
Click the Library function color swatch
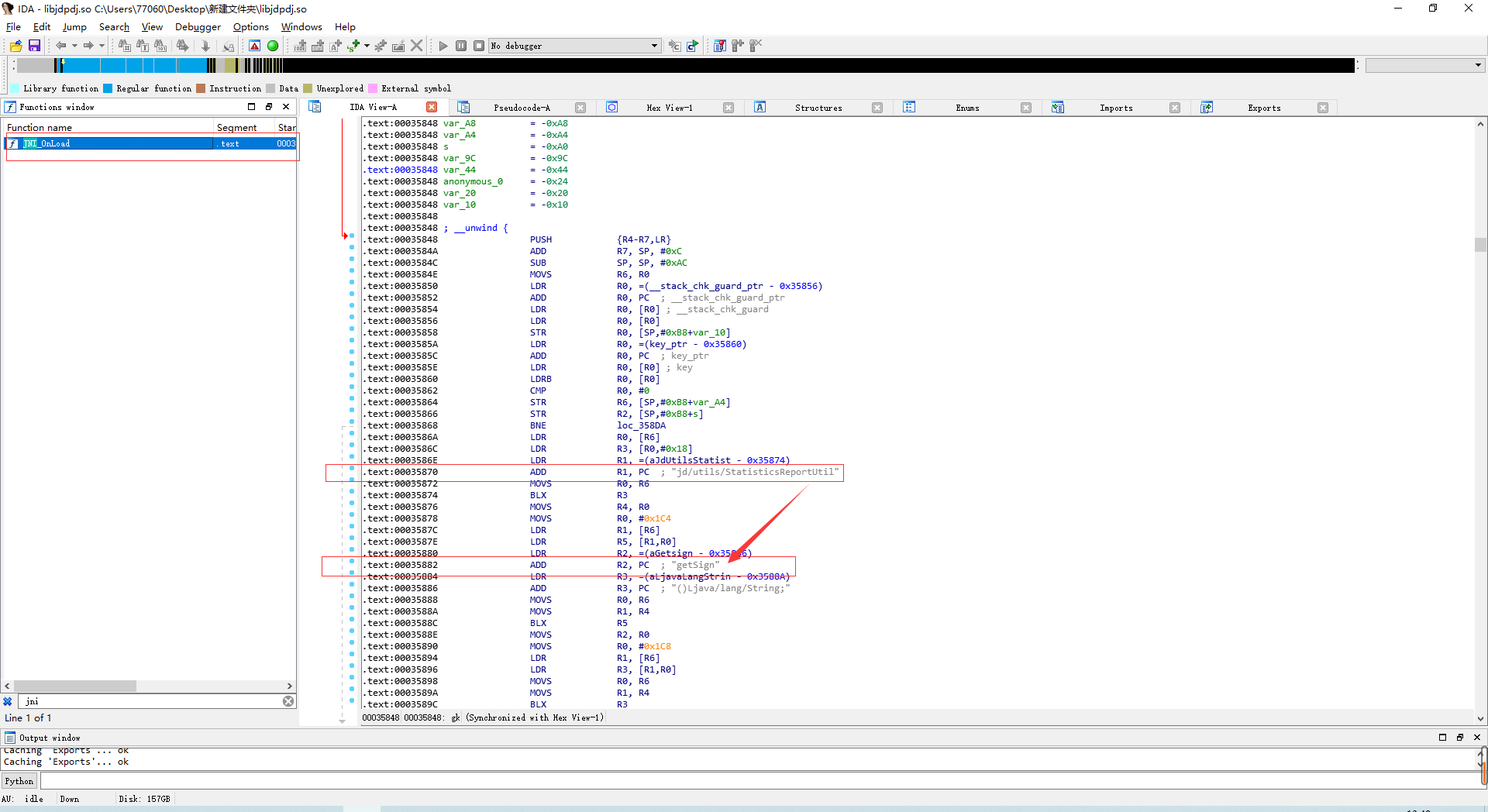tap(15, 88)
